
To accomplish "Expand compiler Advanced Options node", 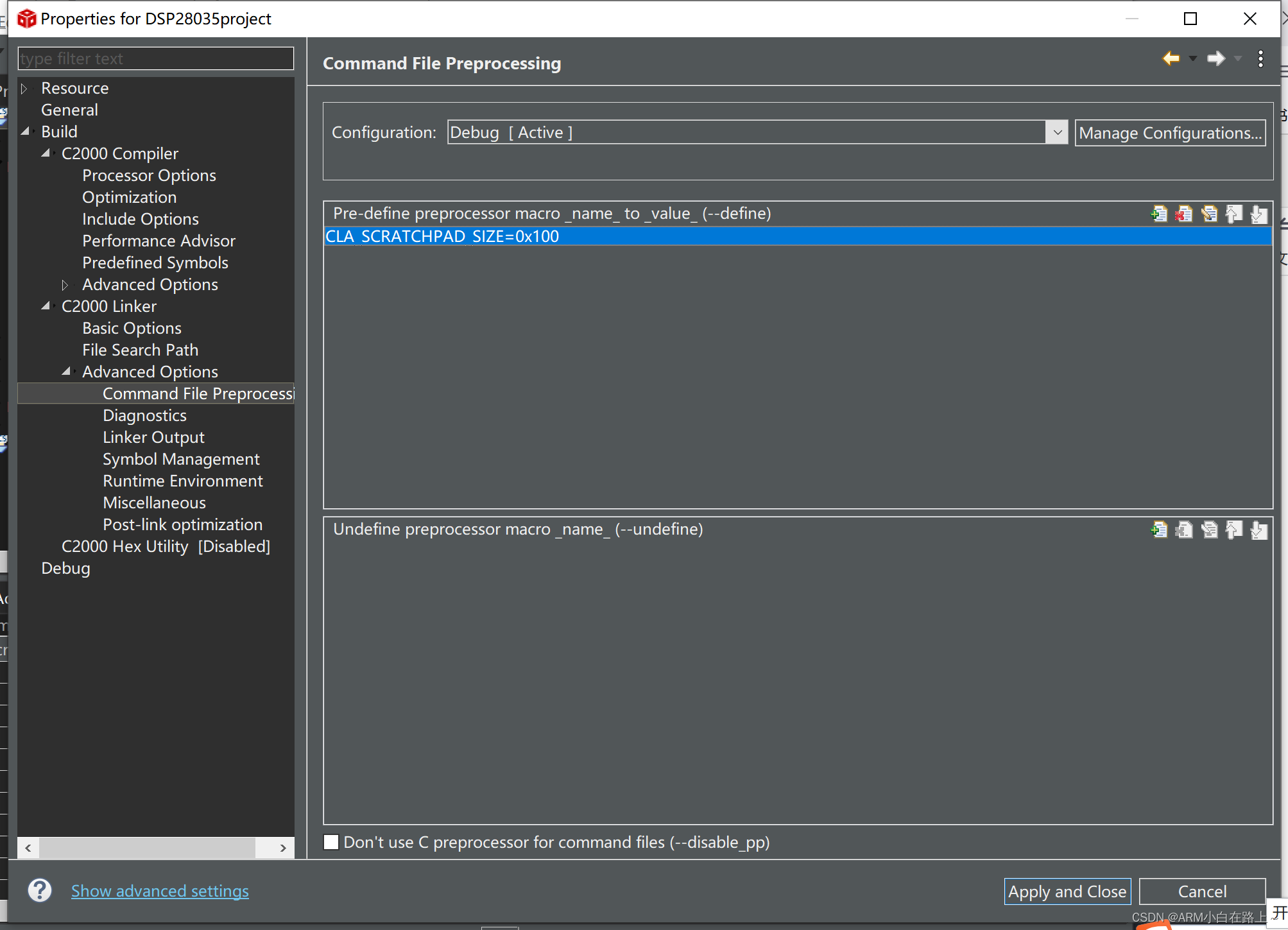I will (x=65, y=284).
